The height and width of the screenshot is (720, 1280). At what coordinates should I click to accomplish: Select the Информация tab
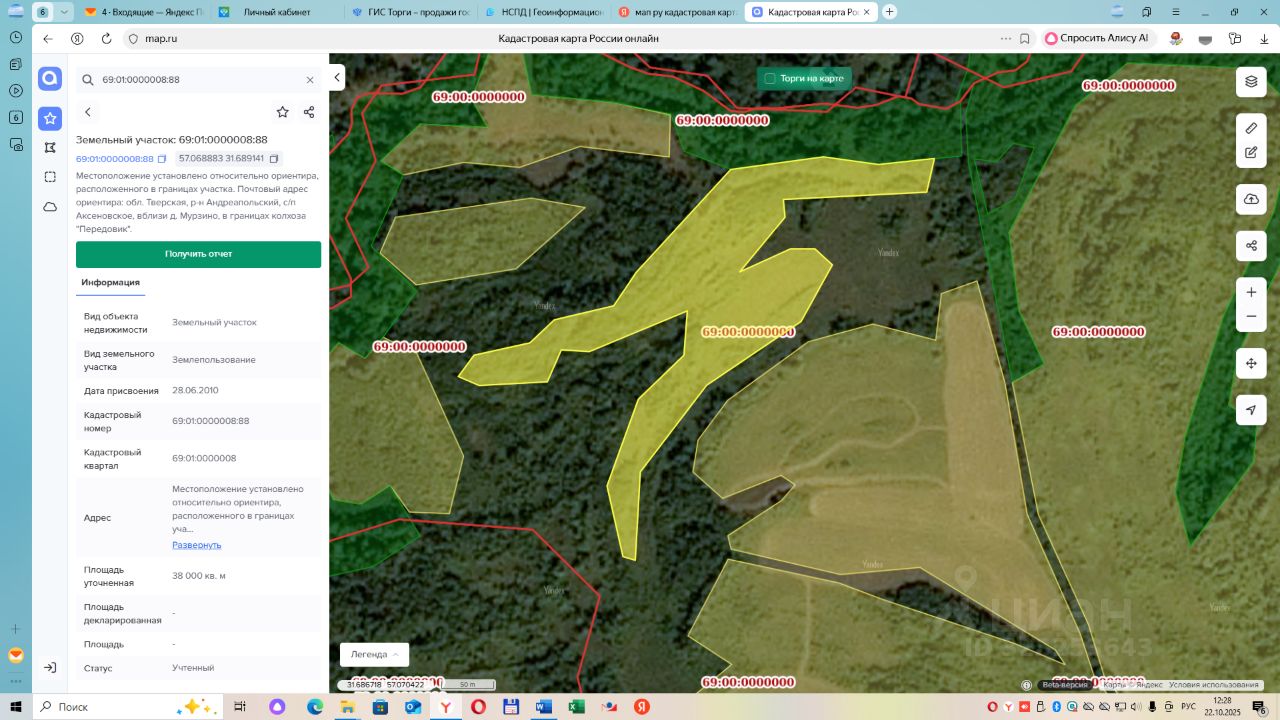(111, 283)
